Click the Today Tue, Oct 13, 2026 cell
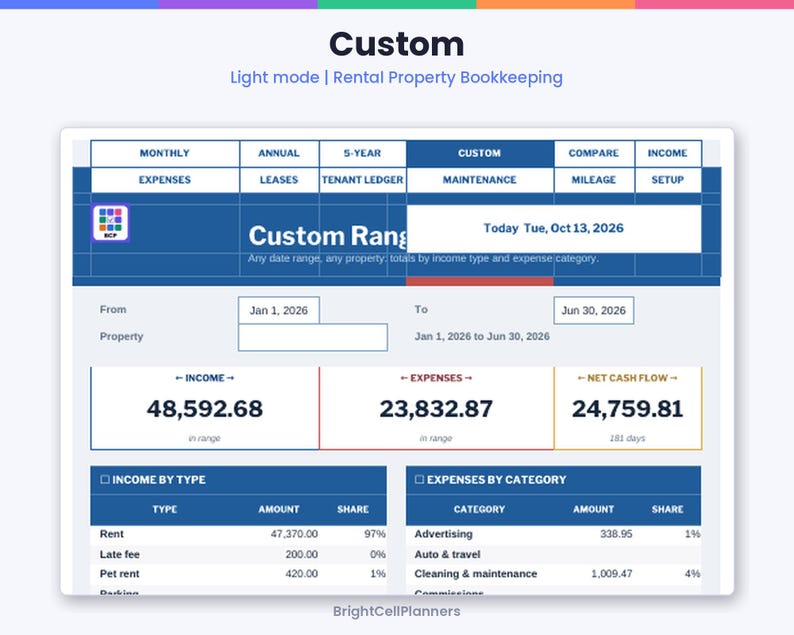 (x=553, y=228)
